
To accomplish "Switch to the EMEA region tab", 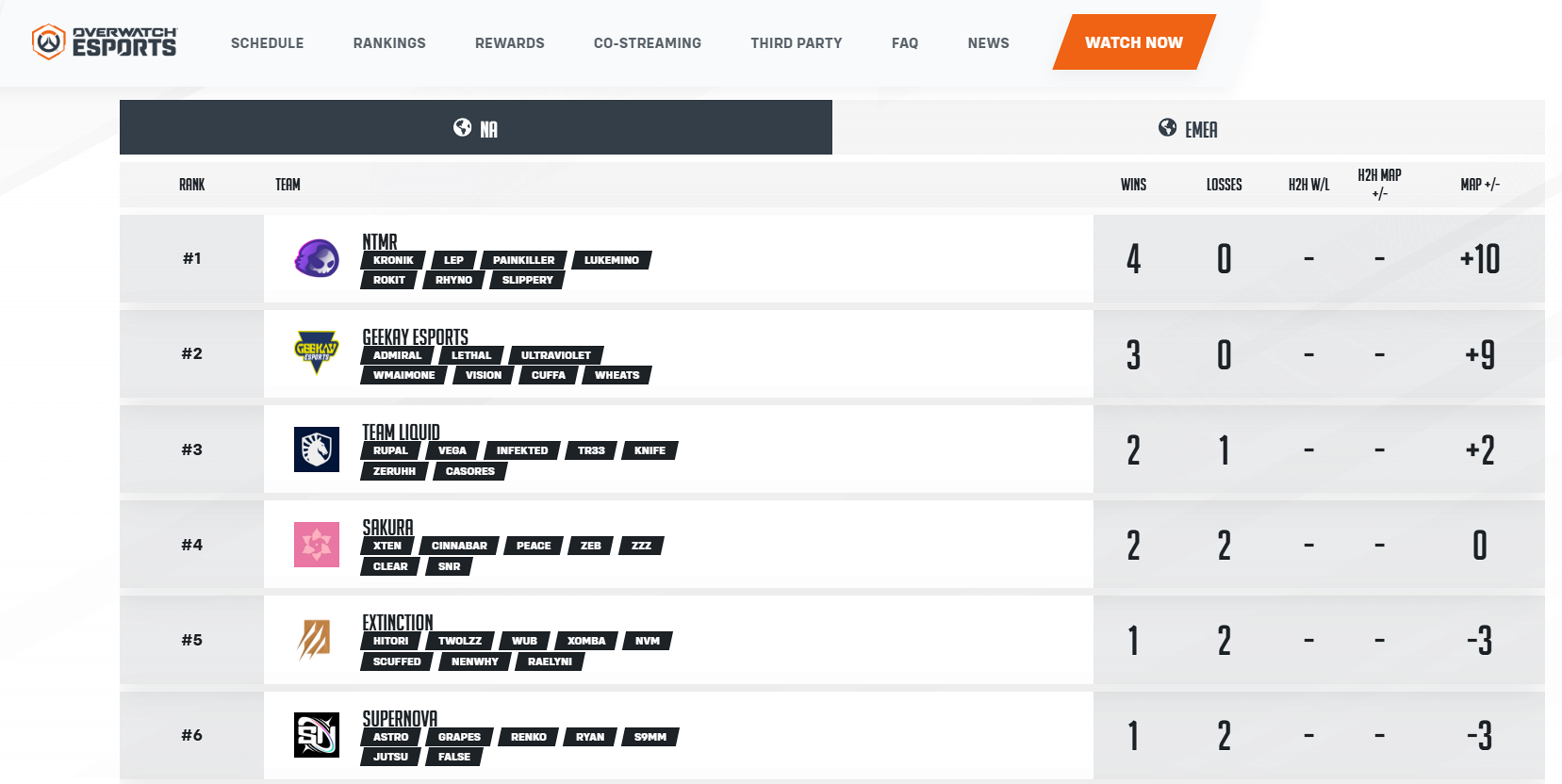I will [x=1189, y=127].
